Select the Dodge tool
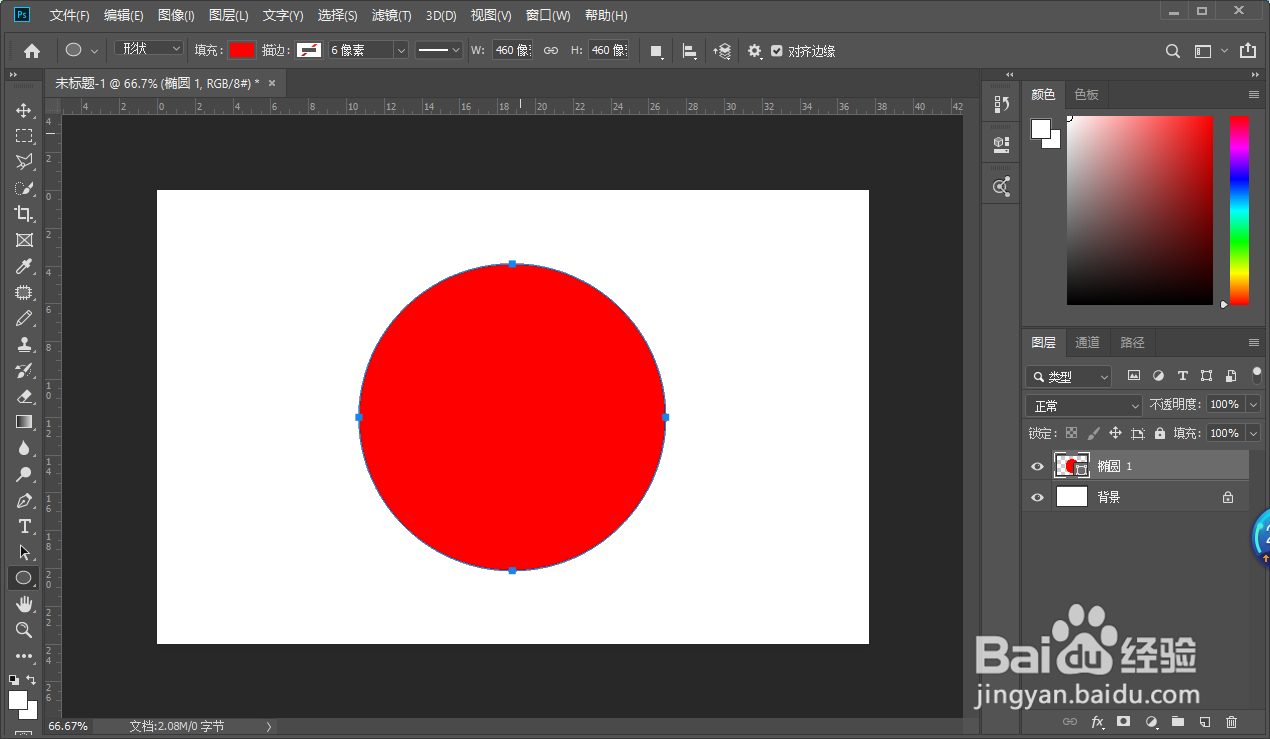 click(24, 474)
